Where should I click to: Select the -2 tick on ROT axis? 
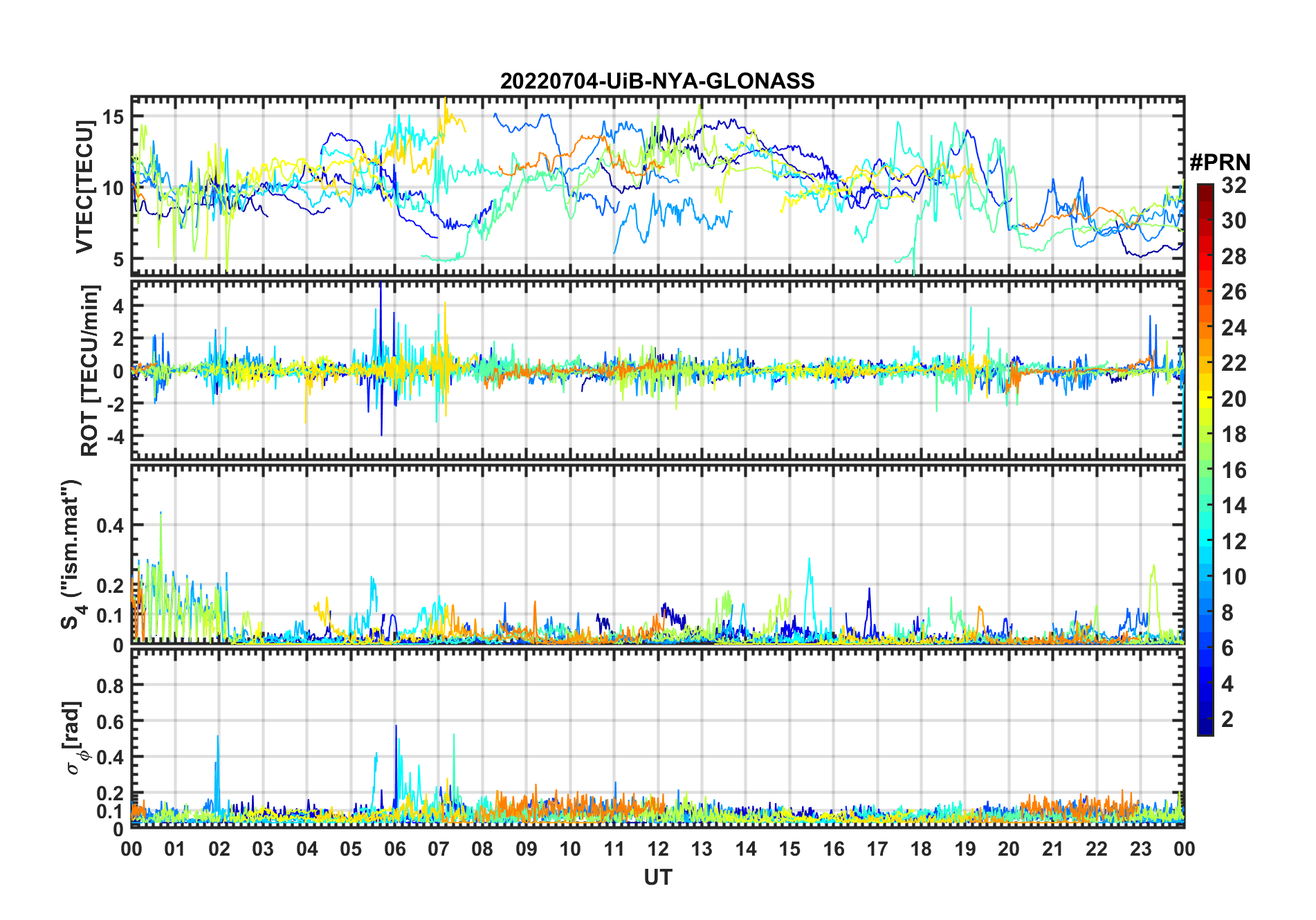click(x=115, y=403)
